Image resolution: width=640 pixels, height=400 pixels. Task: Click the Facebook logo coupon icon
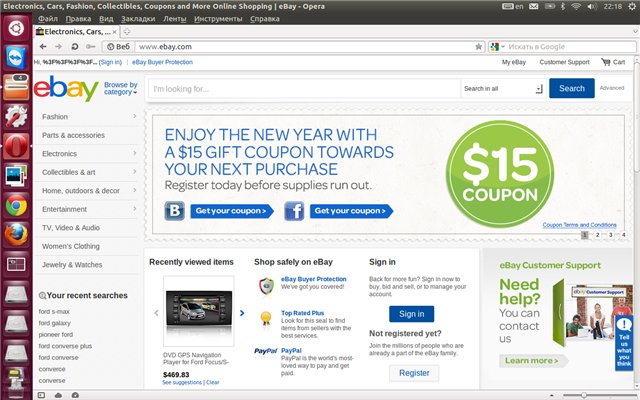[294, 211]
